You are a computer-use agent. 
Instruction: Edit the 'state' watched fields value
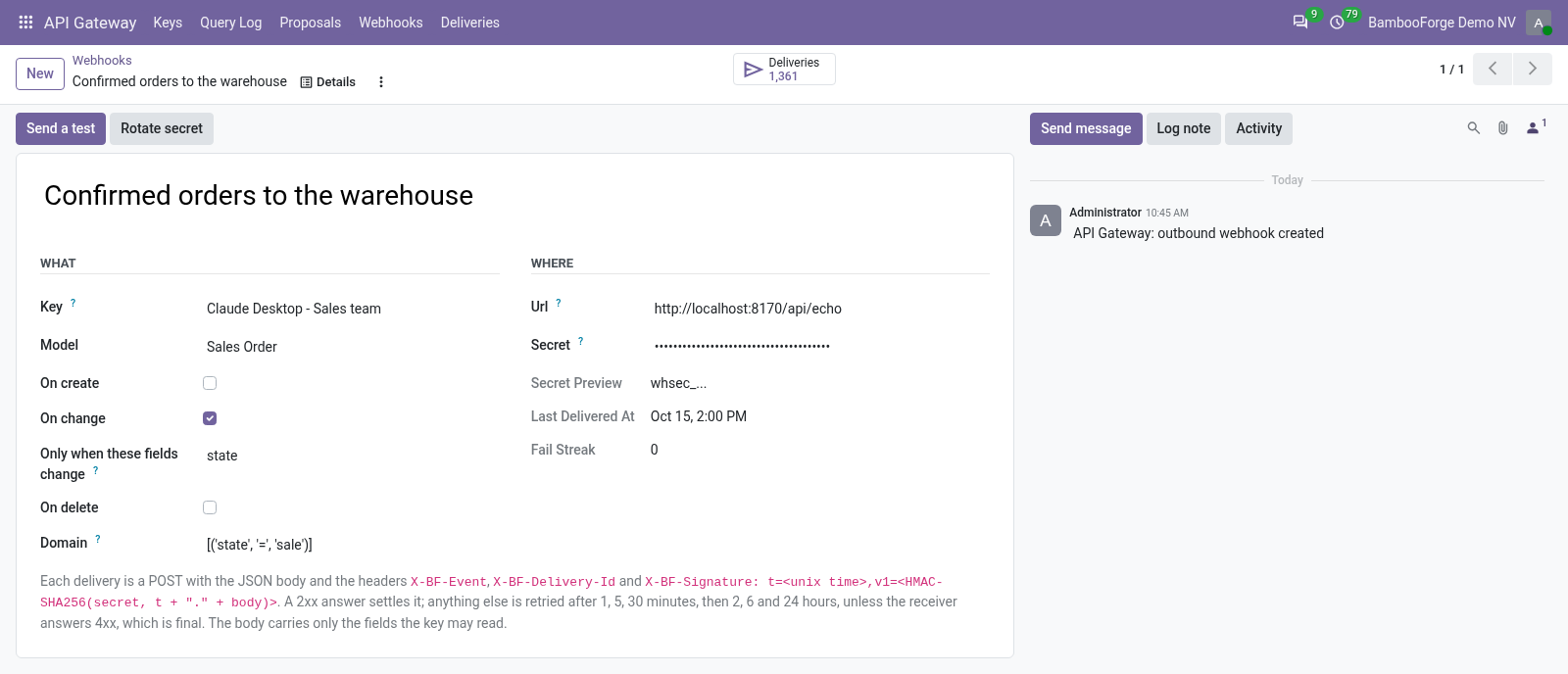pos(352,456)
